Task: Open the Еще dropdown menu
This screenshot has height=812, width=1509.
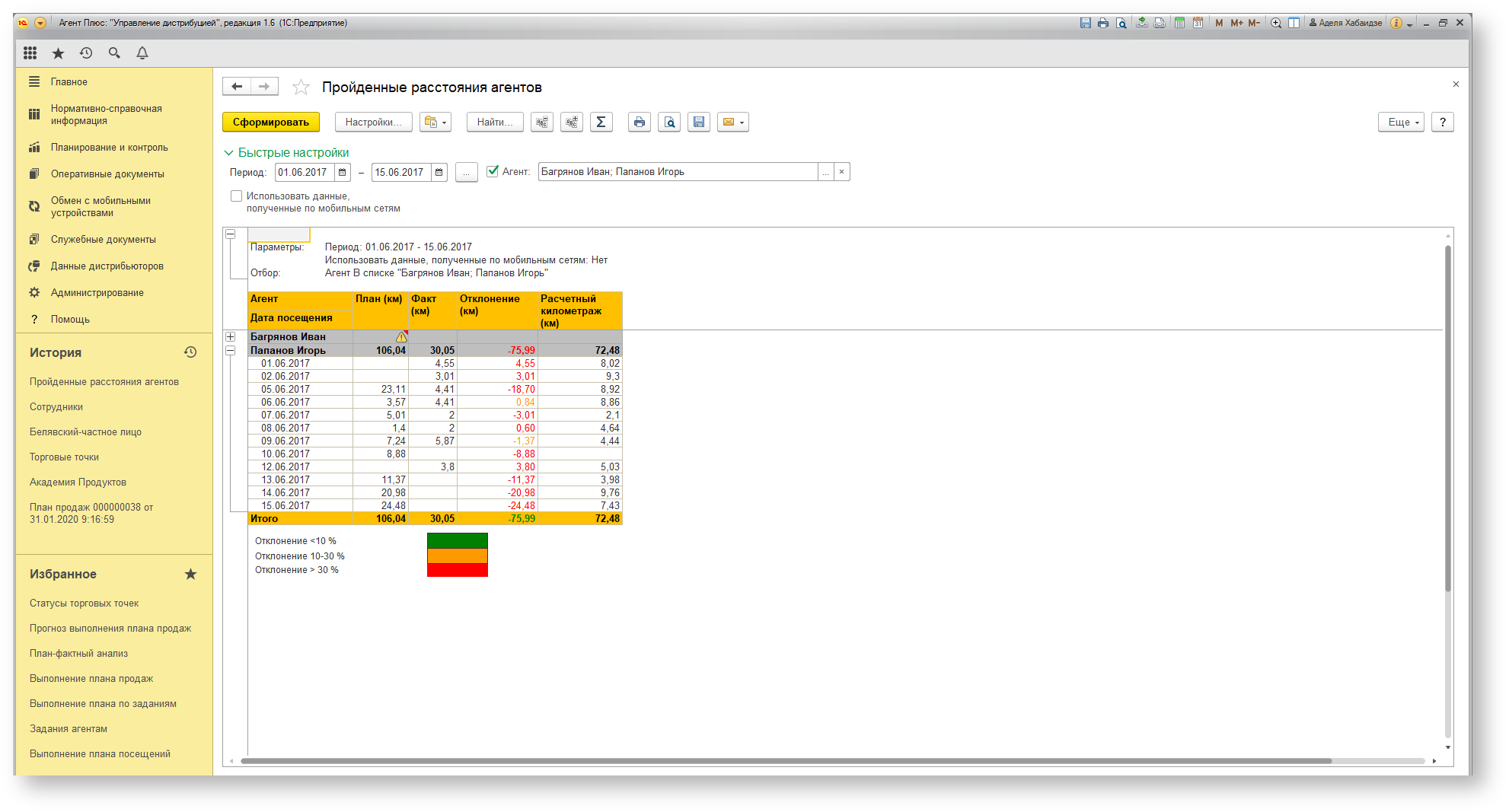Action: pyautogui.click(x=1401, y=122)
